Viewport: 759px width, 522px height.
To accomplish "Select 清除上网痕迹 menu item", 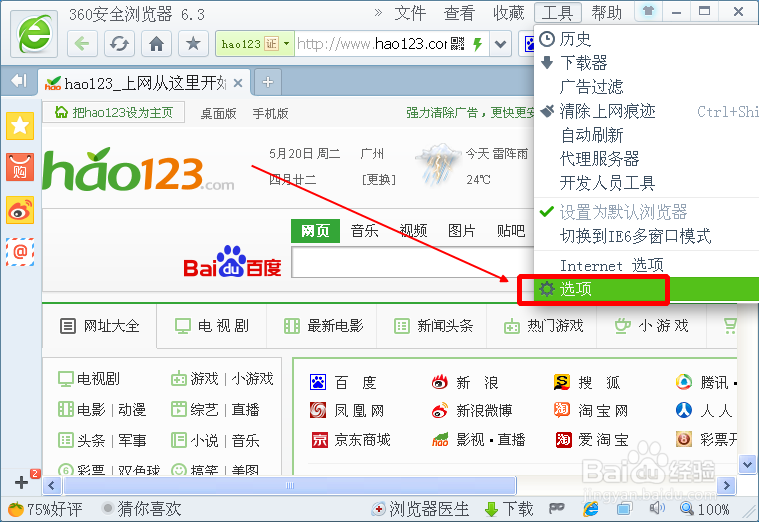I will (647, 111).
